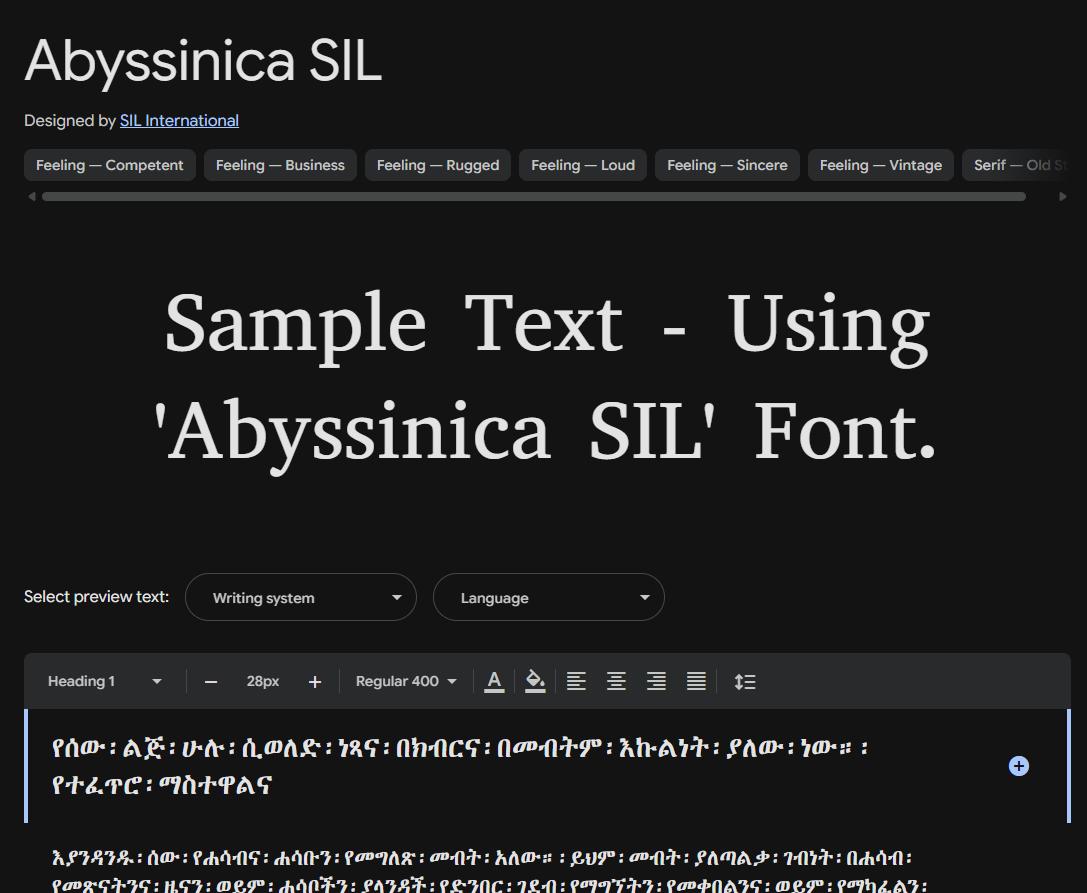Select the Serif — Old Style tag
Viewport: 1087px width, 893px height.
point(1017,165)
